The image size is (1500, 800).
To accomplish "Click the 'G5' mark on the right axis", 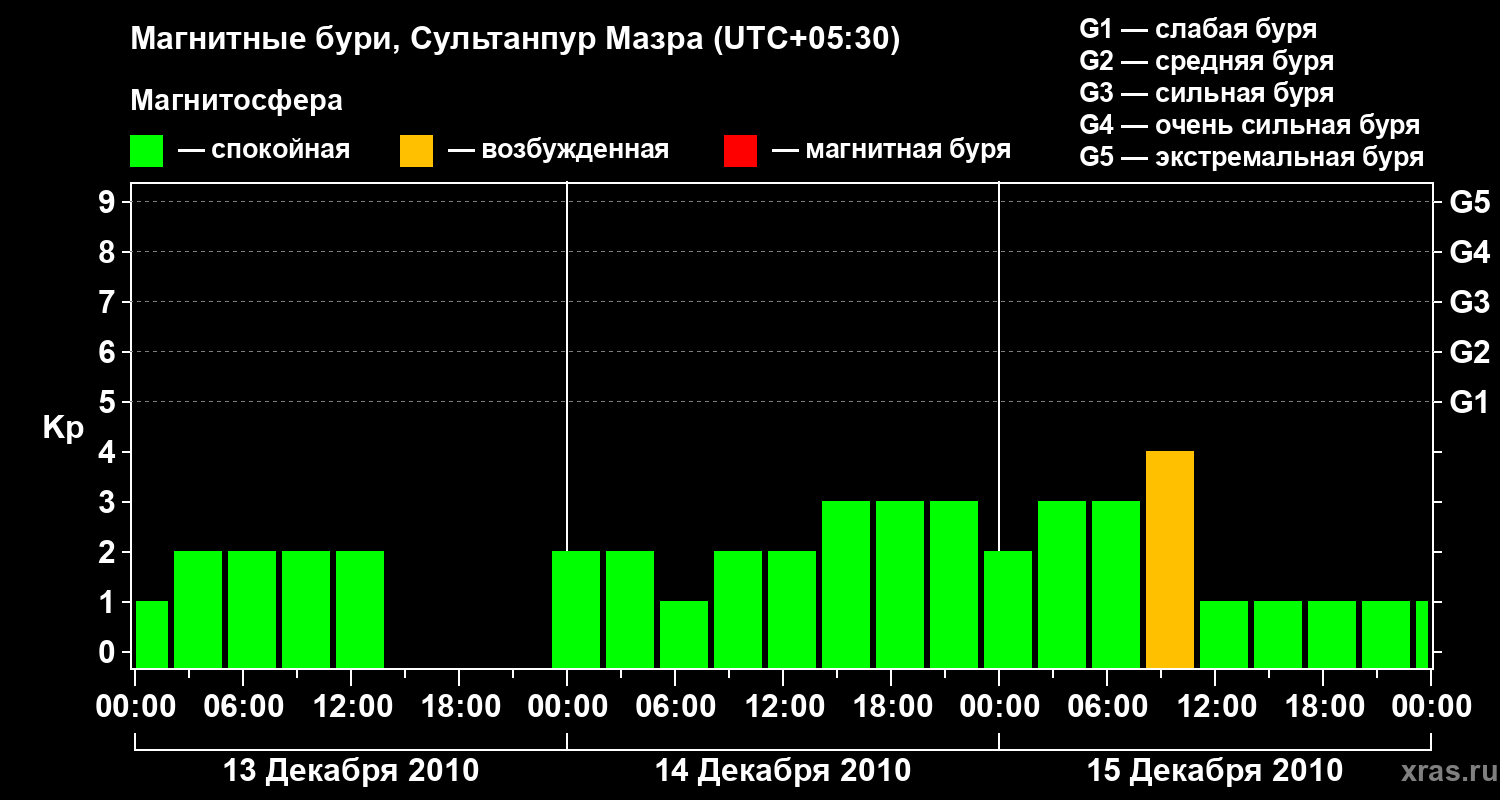I will click(x=1470, y=203).
